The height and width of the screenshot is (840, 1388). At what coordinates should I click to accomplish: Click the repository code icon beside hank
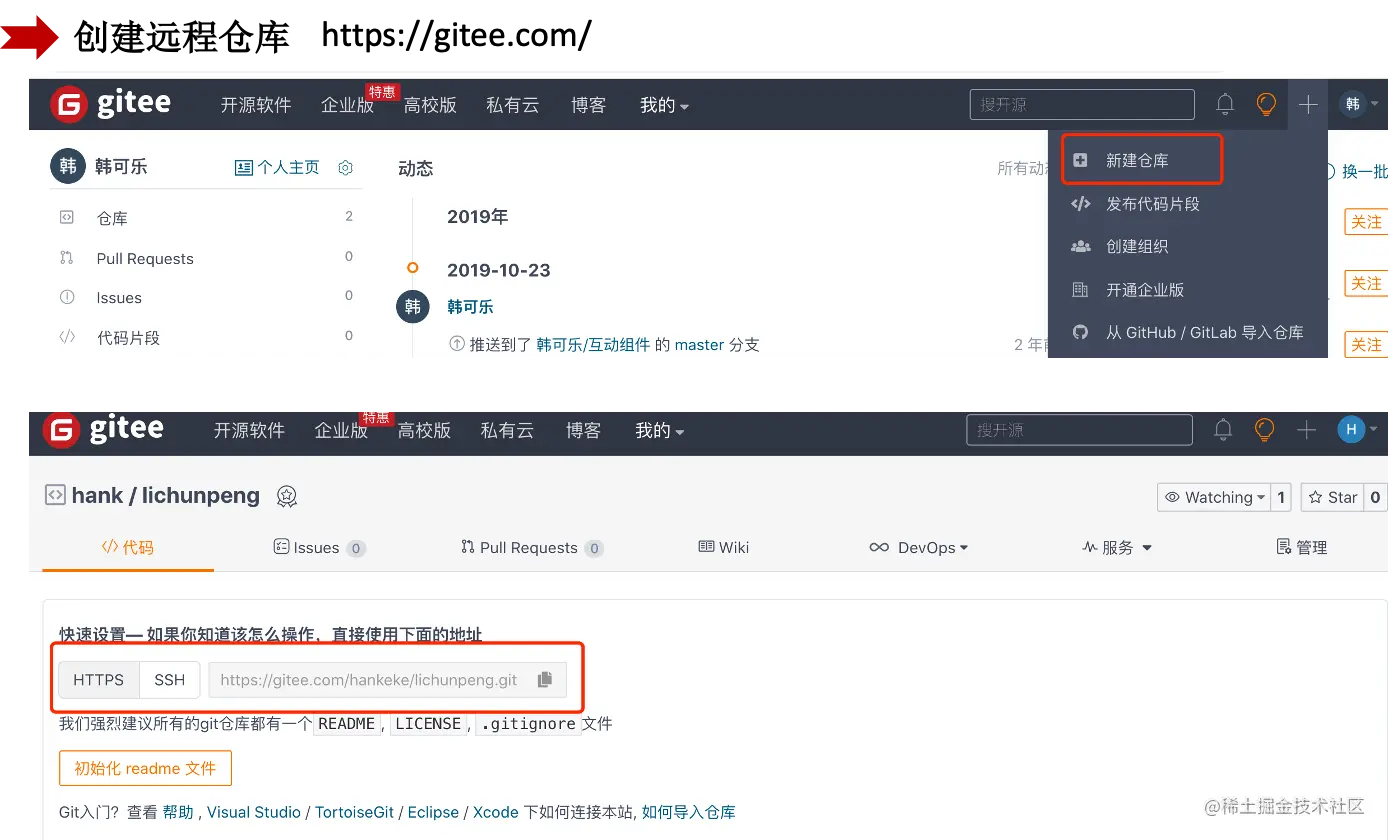click(55, 495)
